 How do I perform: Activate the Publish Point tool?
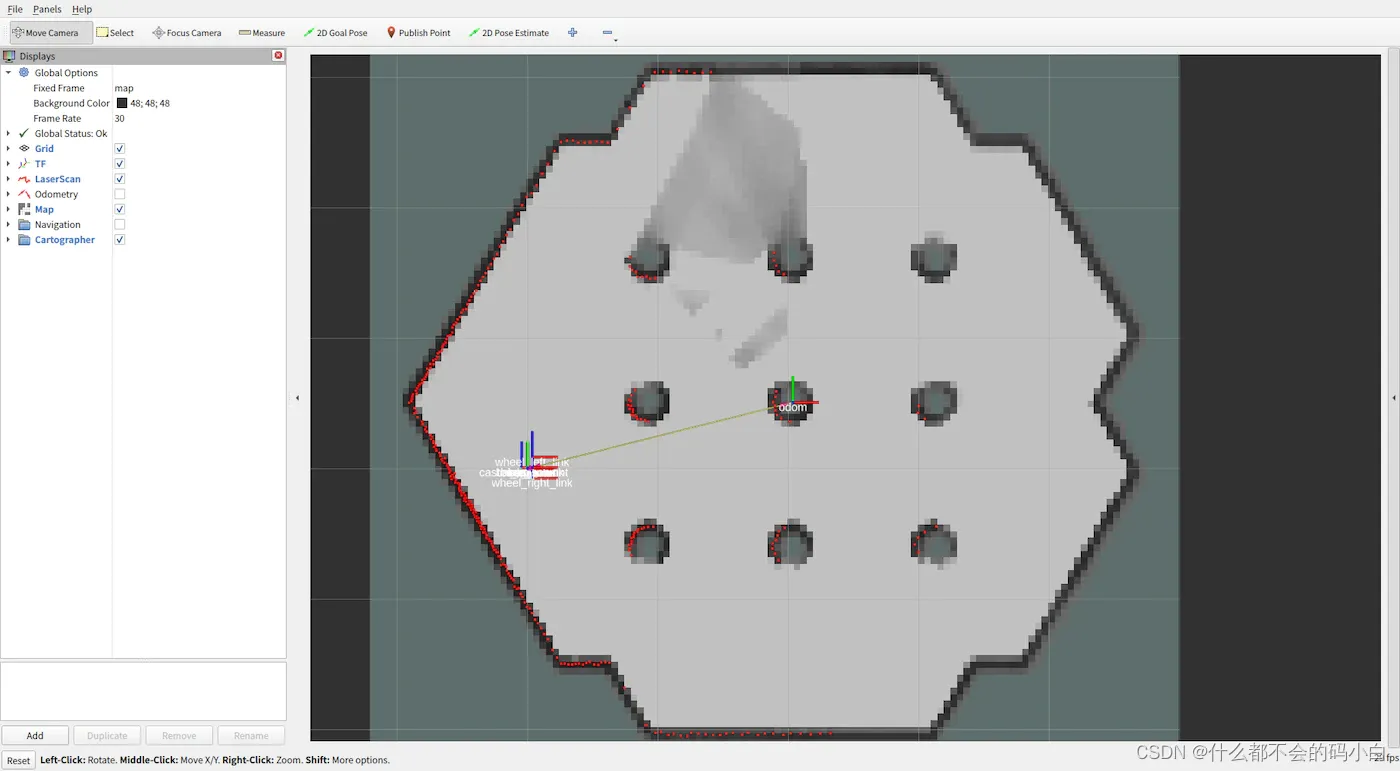tap(418, 32)
